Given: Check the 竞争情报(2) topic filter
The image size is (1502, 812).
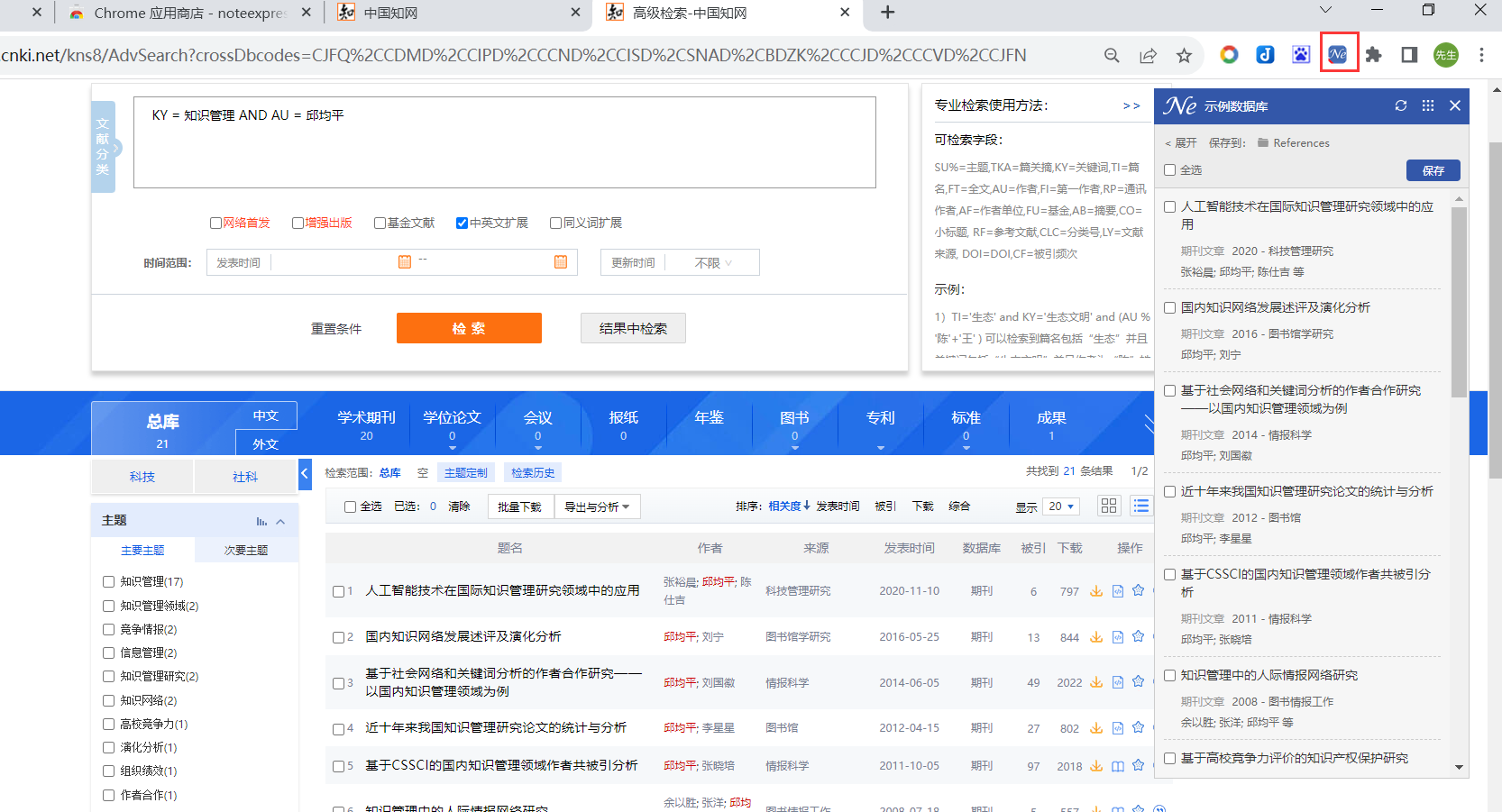Looking at the screenshot, I should point(108,629).
